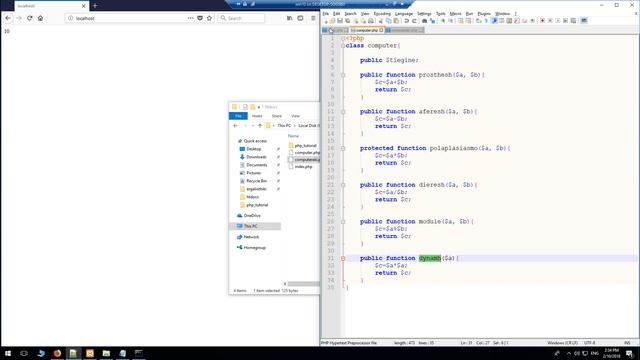Open File tab in File Explorer ribbon
Screen dimensions: 640x360
238,116
